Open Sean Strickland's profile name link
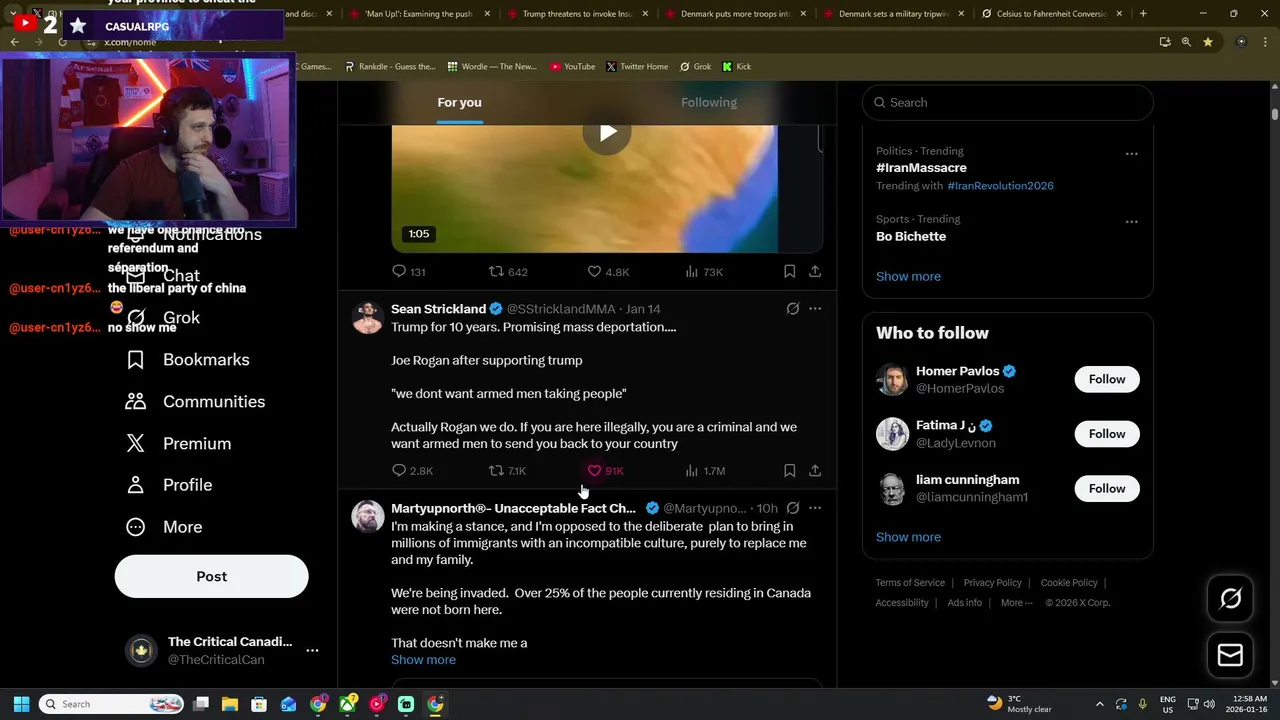The width and height of the screenshot is (1280, 720). tap(438, 309)
